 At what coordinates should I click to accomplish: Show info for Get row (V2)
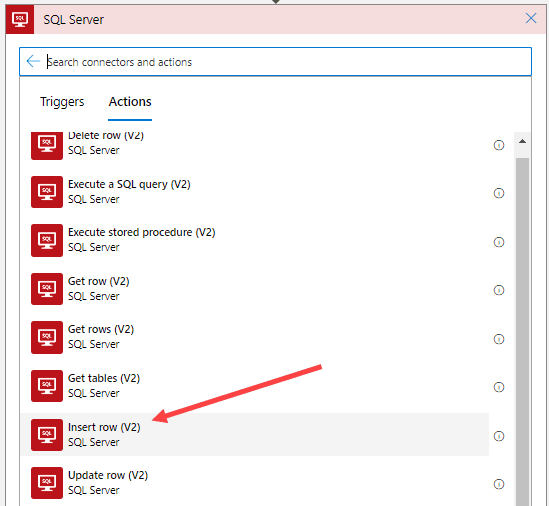coord(499,290)
